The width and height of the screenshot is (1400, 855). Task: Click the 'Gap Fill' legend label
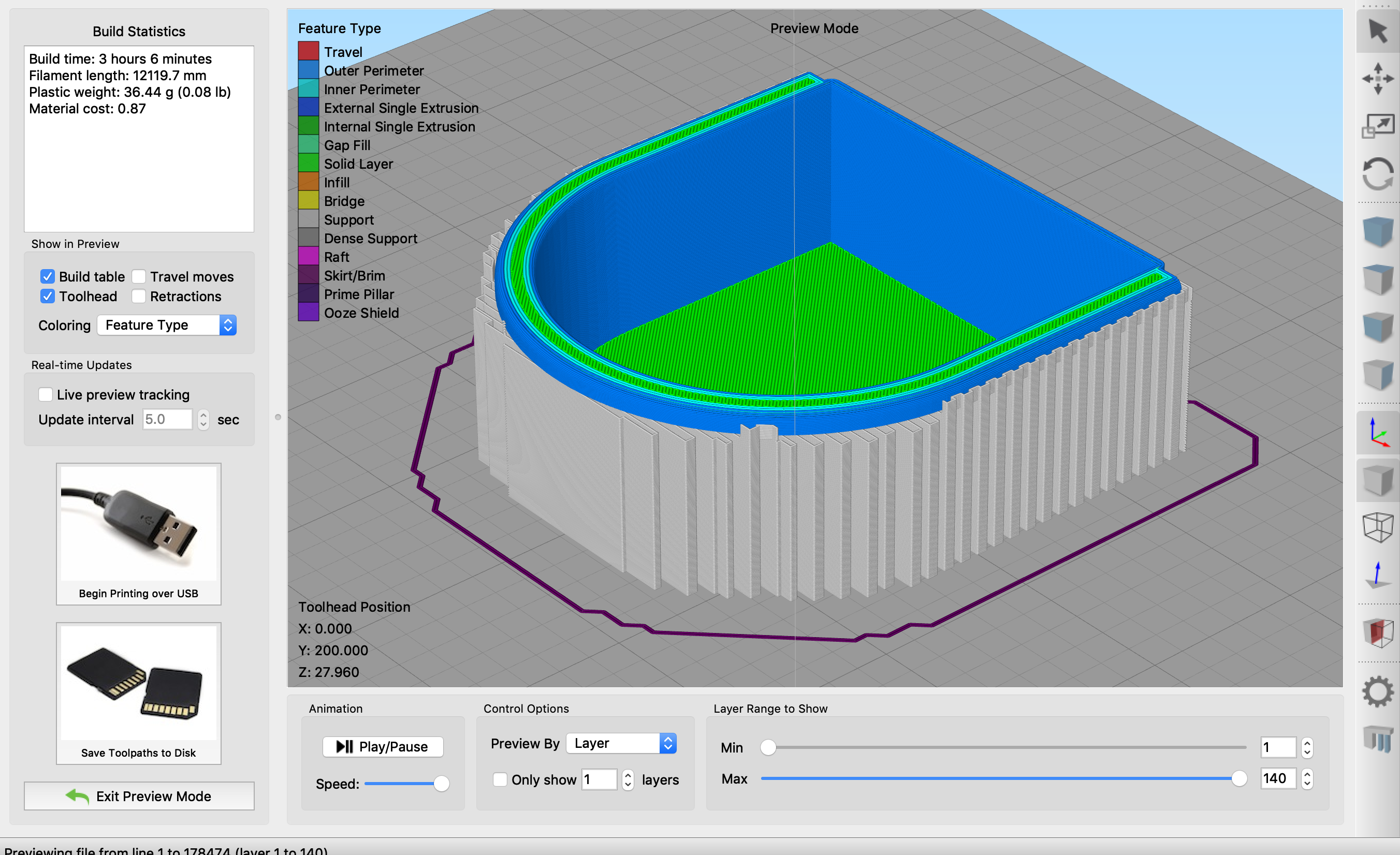coord(347,145)
